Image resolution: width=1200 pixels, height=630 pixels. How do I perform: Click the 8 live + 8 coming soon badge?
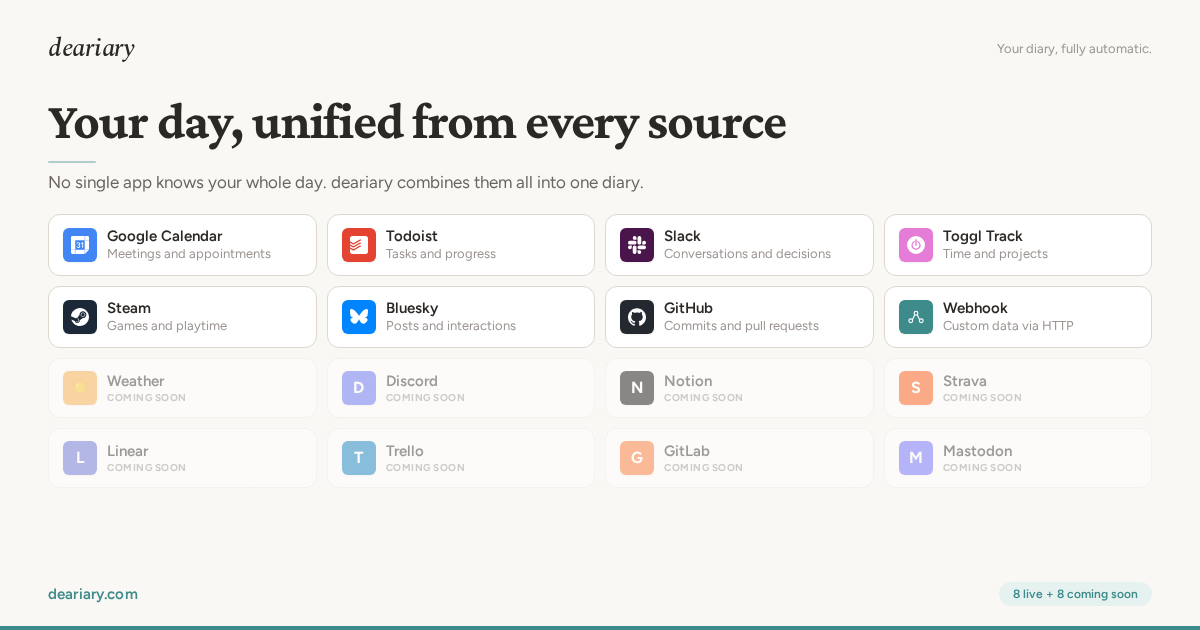1075,594
